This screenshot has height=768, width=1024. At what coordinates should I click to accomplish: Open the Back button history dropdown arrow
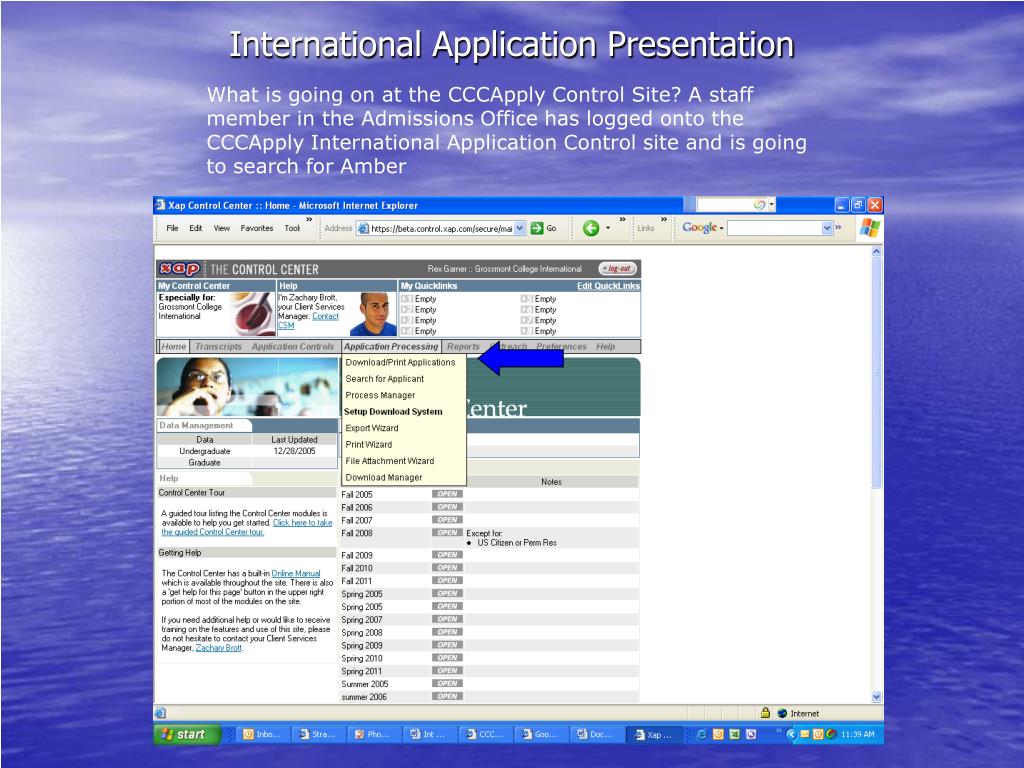[x=608, y=228]
